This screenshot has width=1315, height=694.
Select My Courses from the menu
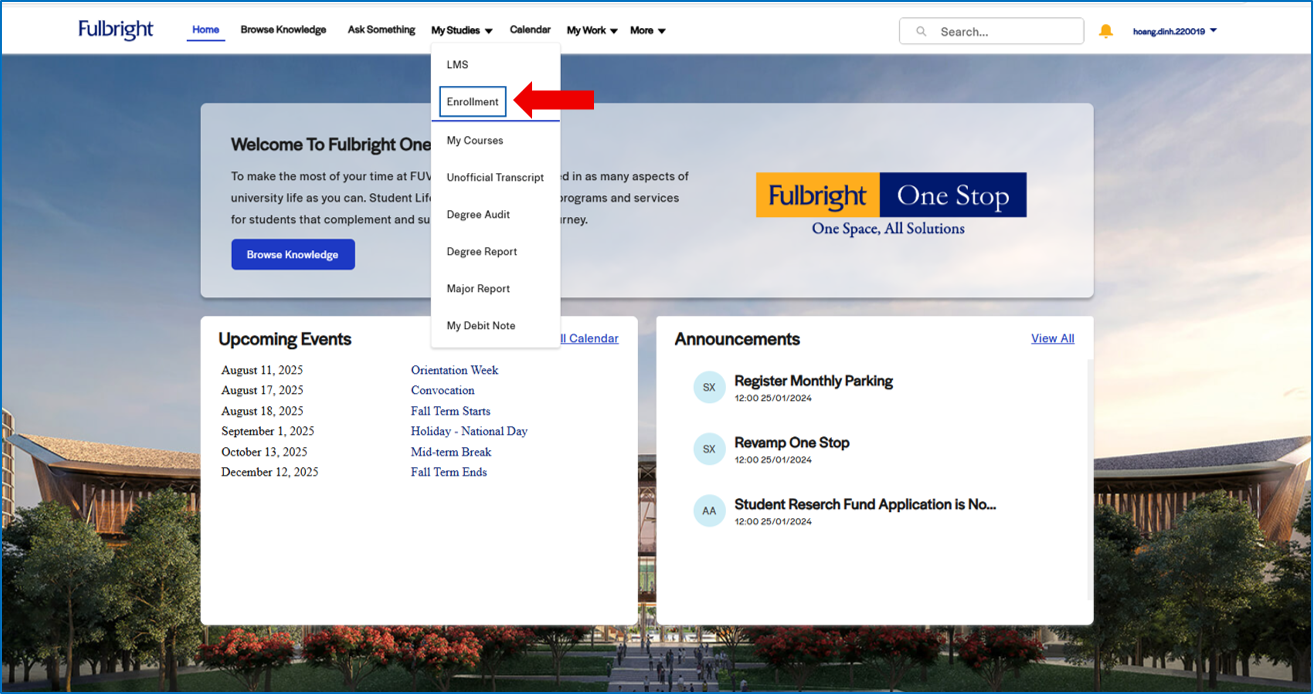(x=475, y=141)
